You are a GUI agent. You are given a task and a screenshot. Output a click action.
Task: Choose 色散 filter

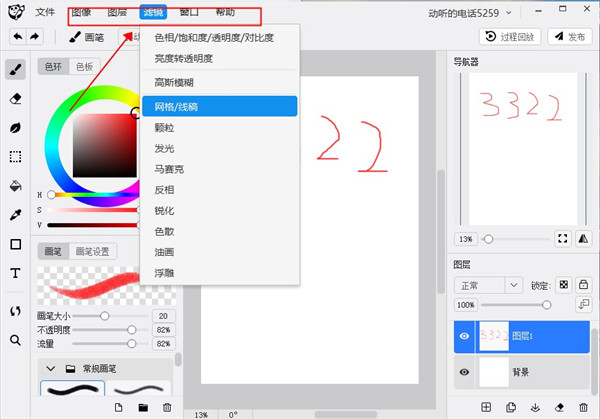click(219, 232)
